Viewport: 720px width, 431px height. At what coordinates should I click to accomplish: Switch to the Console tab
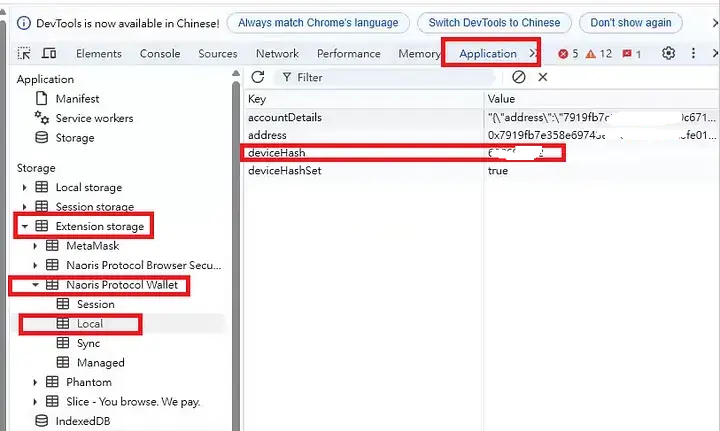click(160, 54)
